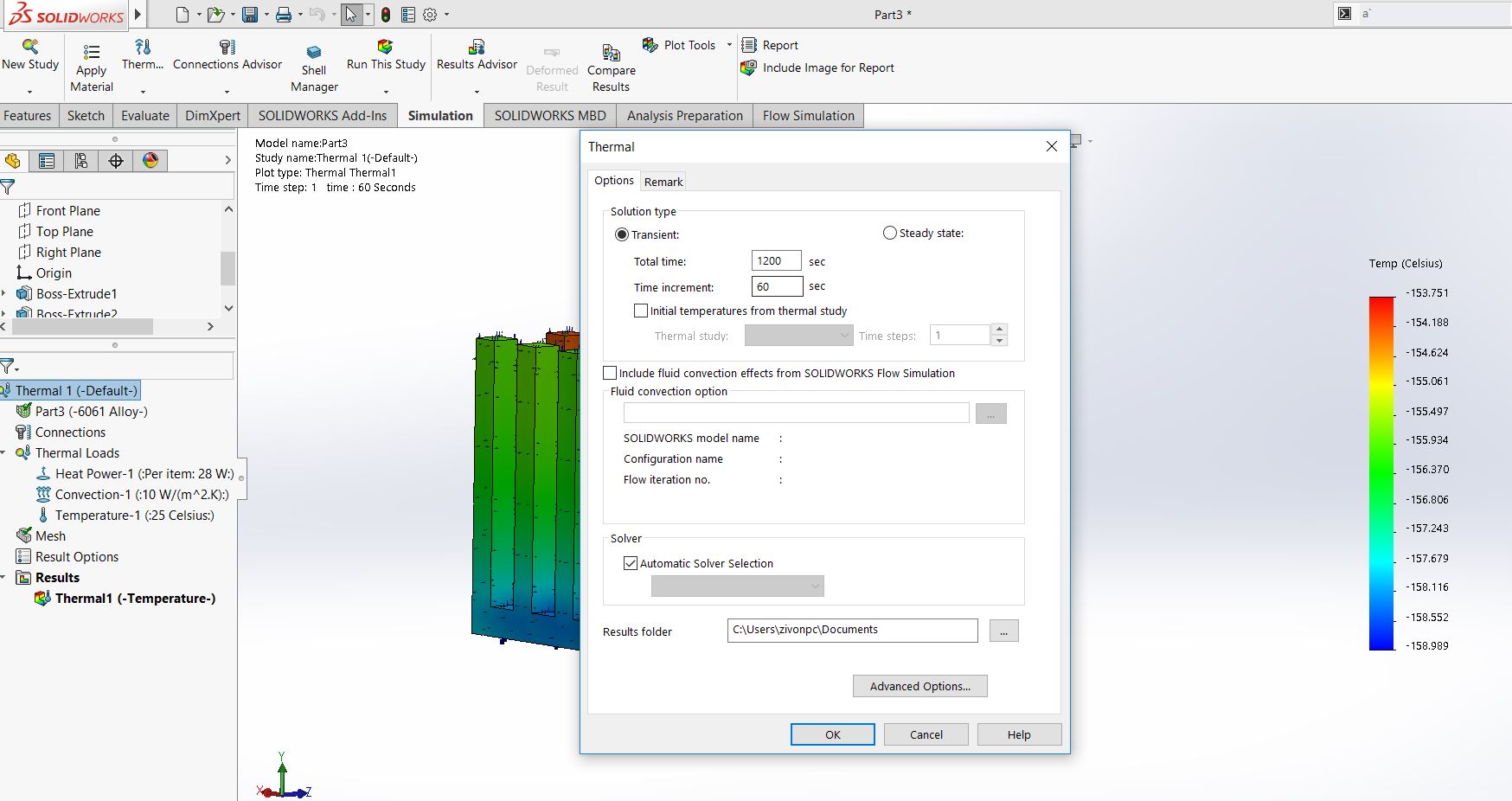Open the solver selection combo box
The height and width of the screenshot is (801, 1512).
click(737, 586)
